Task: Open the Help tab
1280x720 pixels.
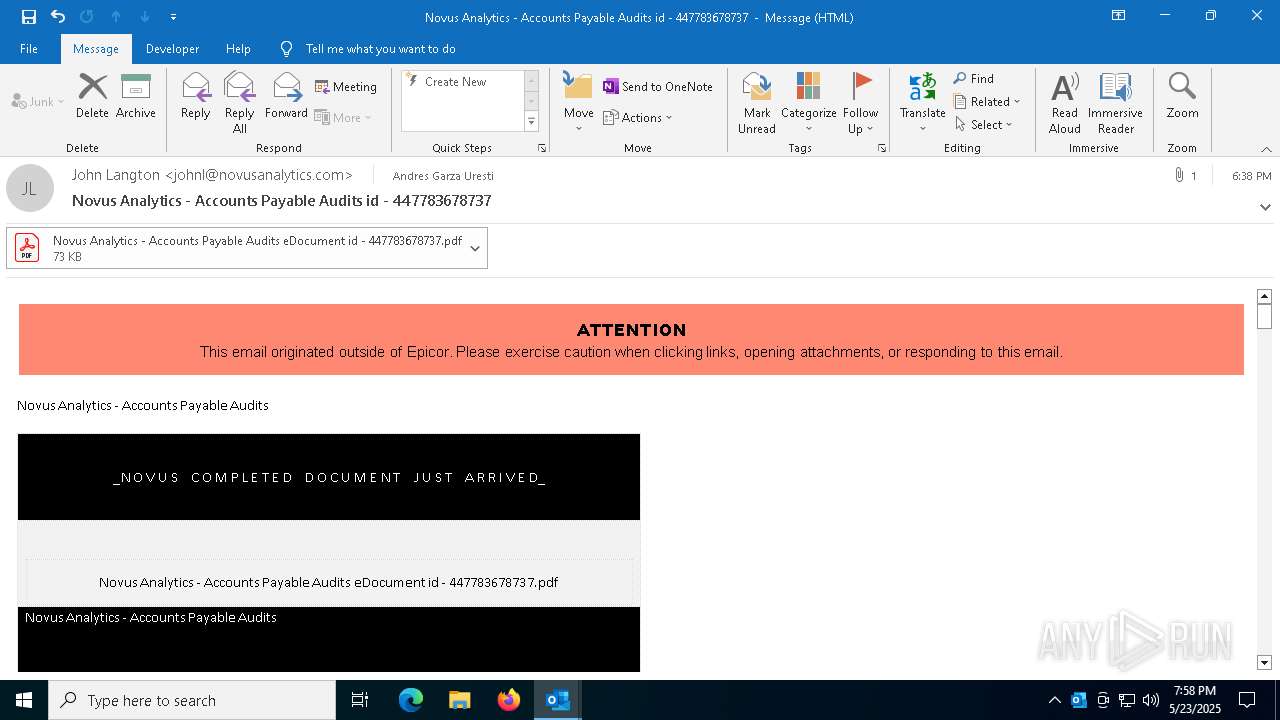Action: pyautogui.click(x=238, y=49)
